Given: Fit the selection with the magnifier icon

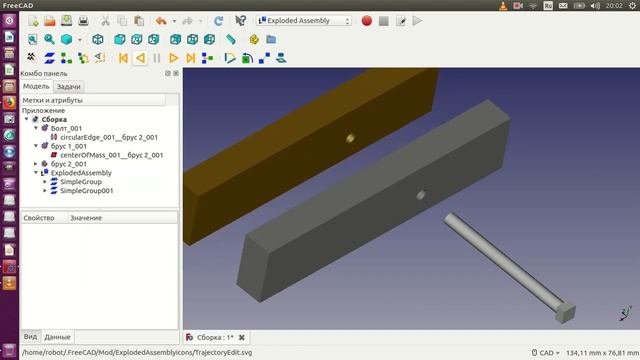Looking at the screenshot, I should coord(49,40).
